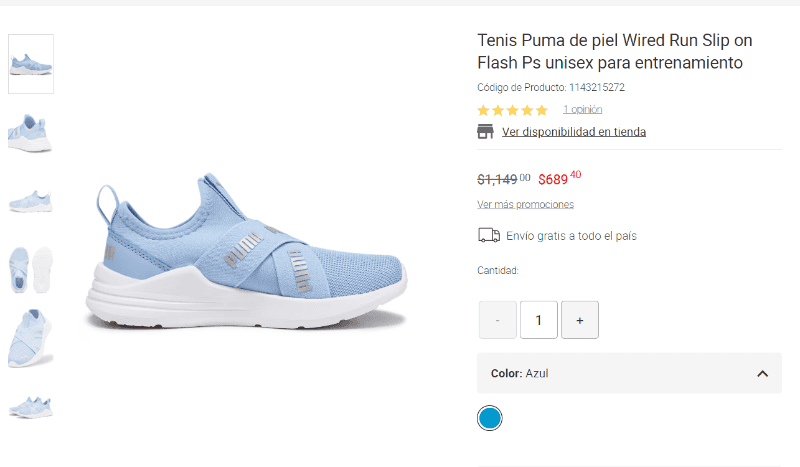Select the second shoe thumbnail

pyautogui.click(x=31, y=131)
